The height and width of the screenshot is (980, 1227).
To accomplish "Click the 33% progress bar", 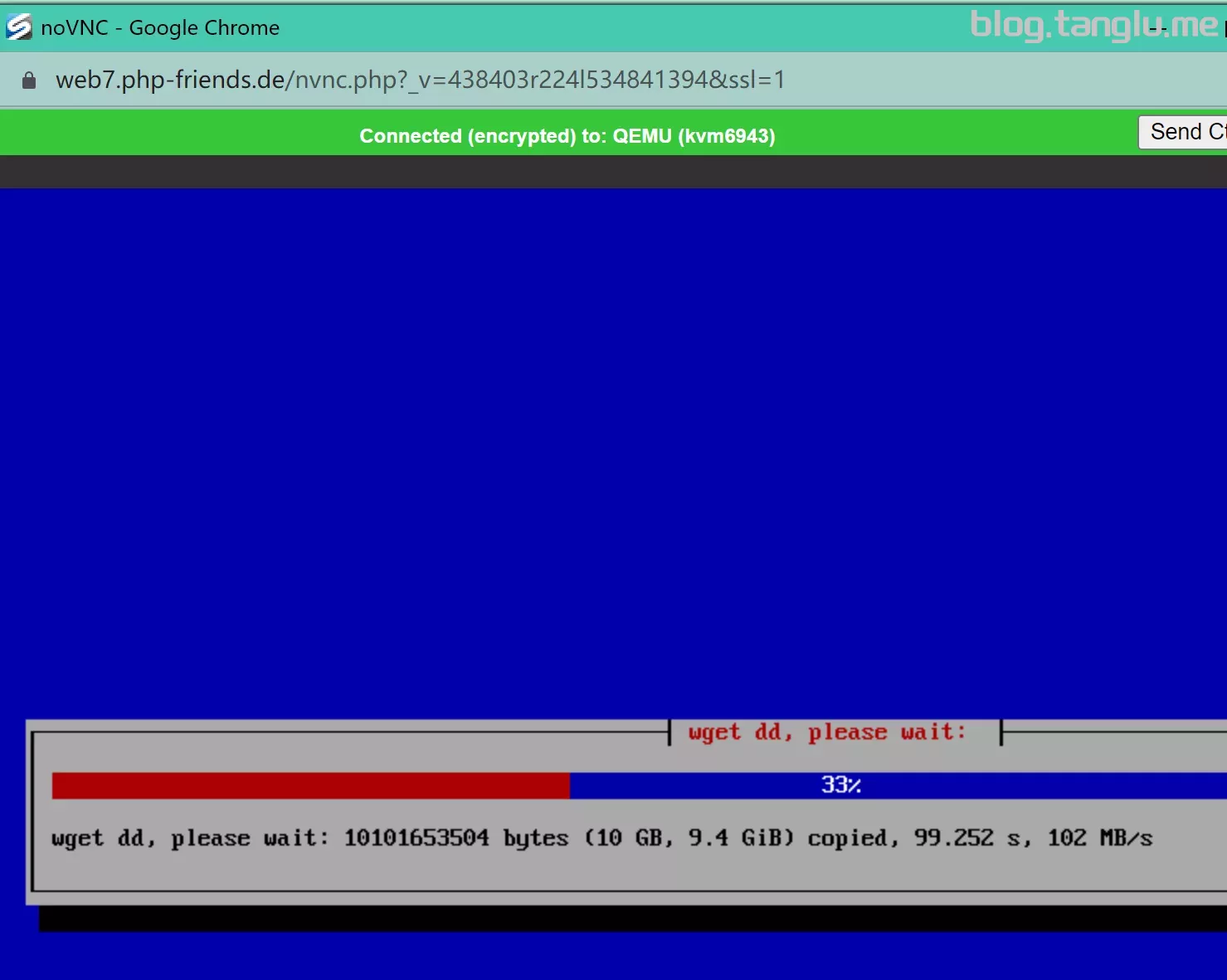I will pos(639,785).
